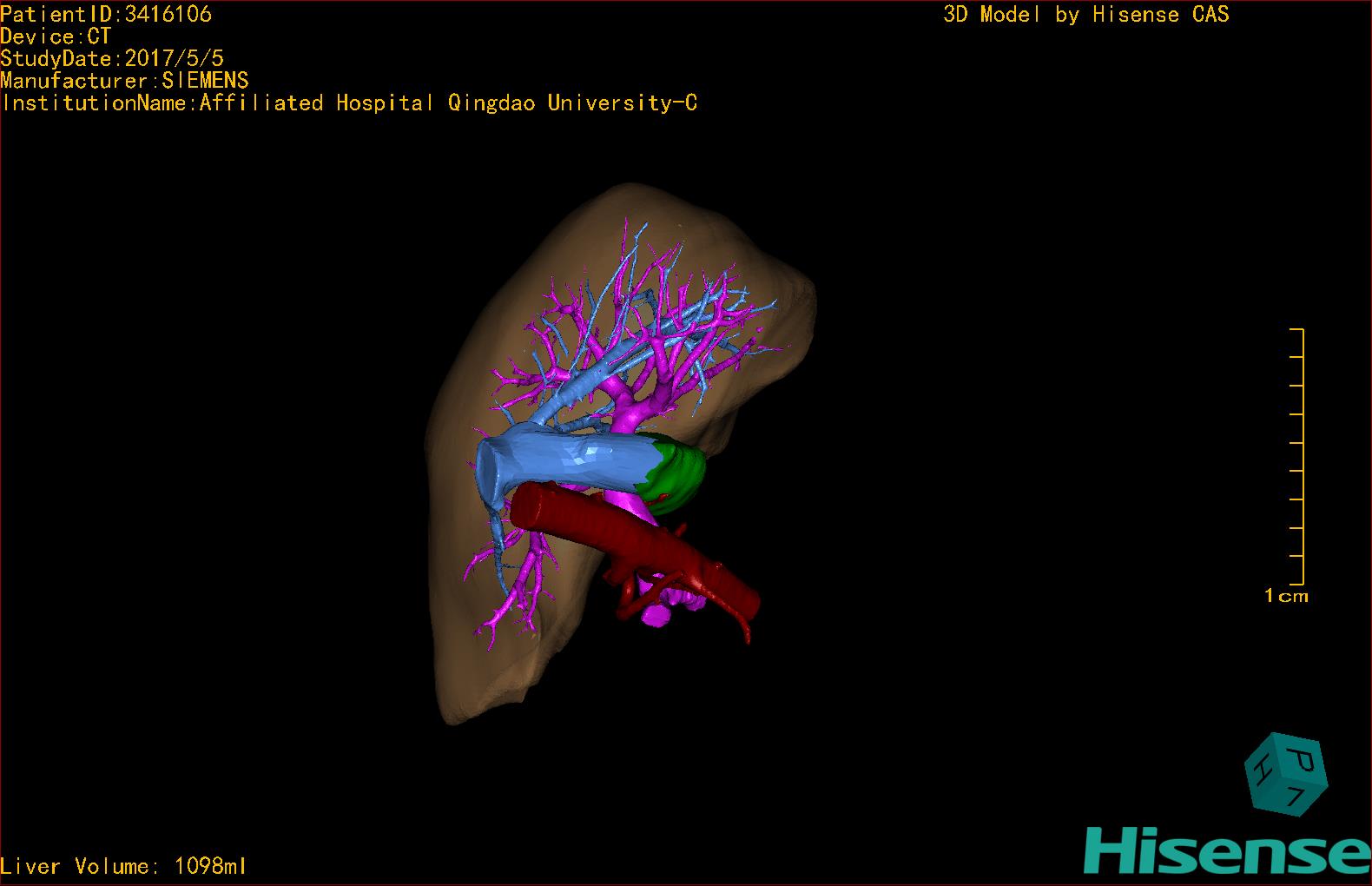Click the InstitutionName Affiliated Hospital label
This screenshot has width=1372, height=886.
(349, 103)
